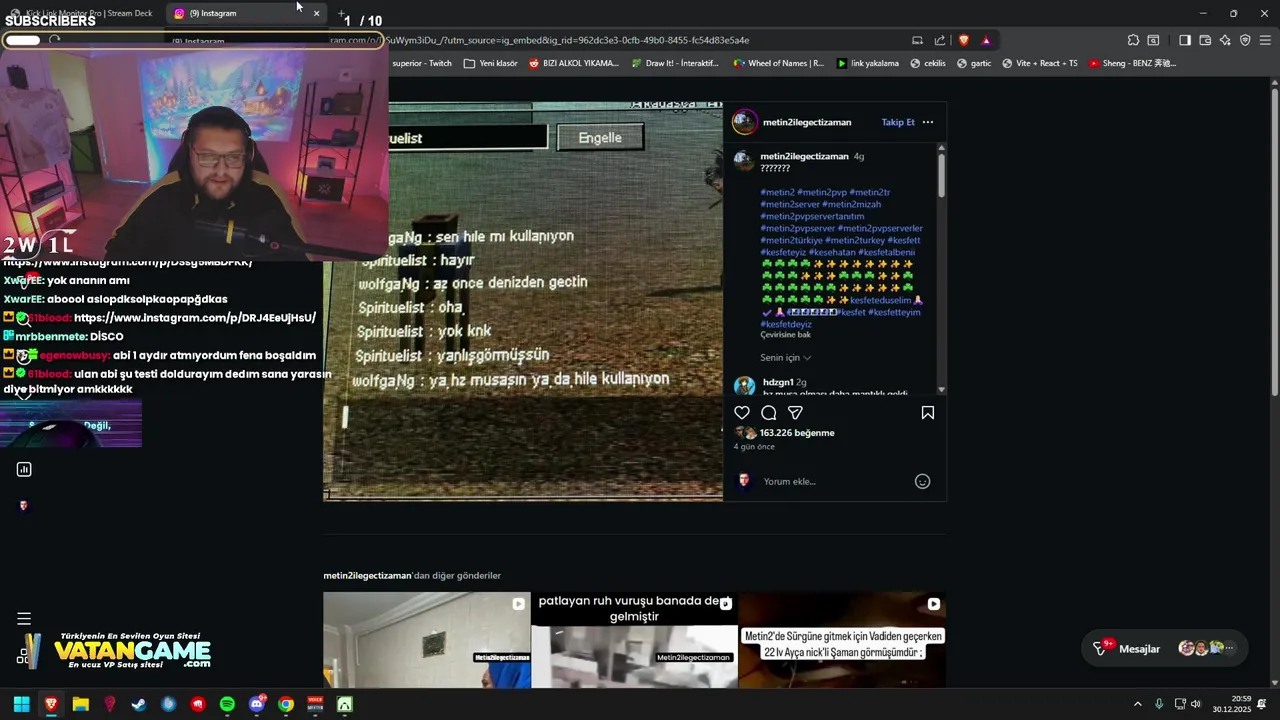
Task: Open browser extensions puzzle icon
Action: [x=1133, y=40]
